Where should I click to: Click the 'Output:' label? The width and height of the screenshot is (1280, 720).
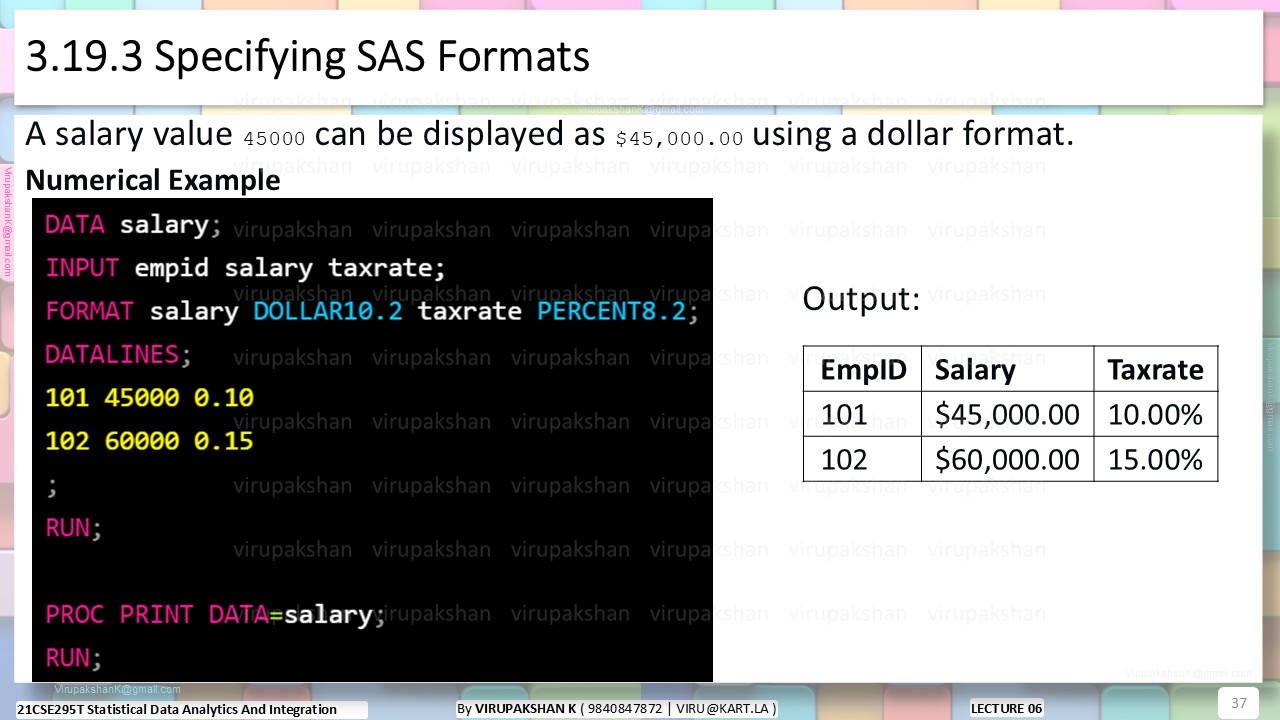click(x=861, y=298)
